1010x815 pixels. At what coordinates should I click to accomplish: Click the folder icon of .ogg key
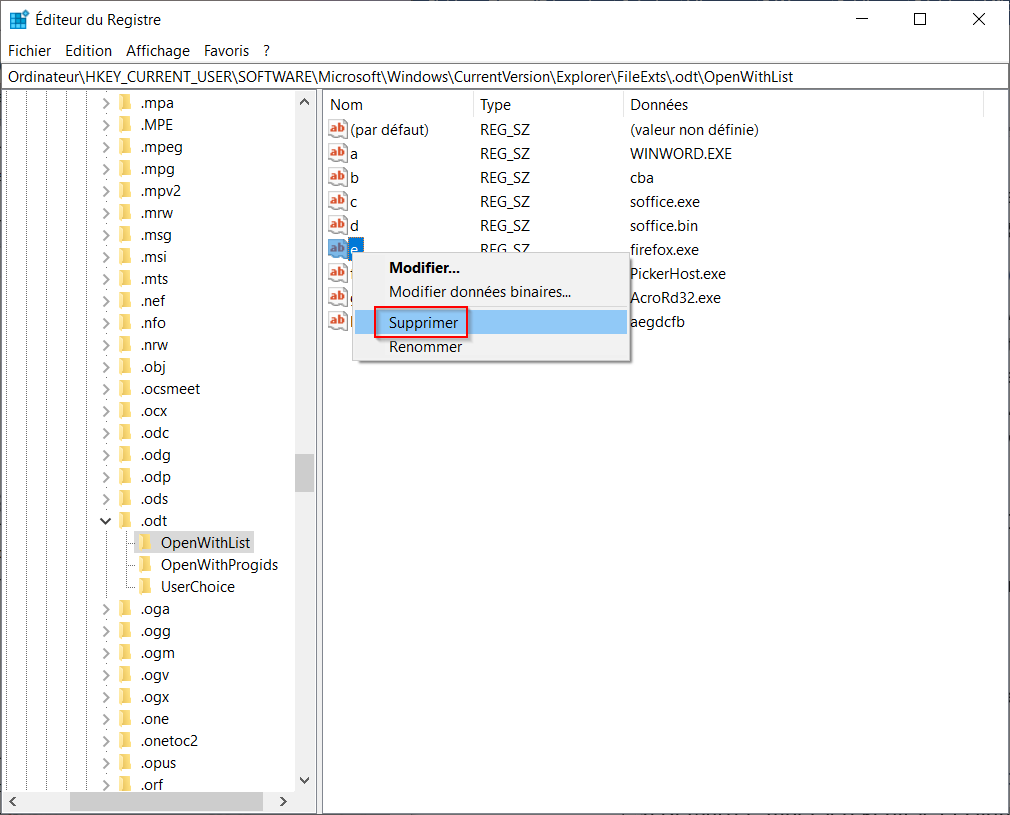[126, 631]
